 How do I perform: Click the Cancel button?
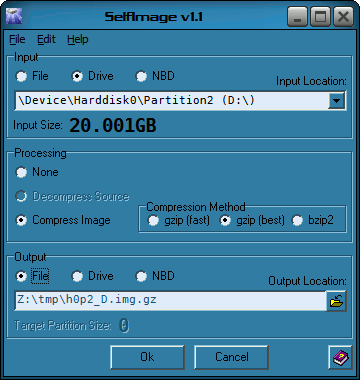pyautogui.click(x=232, y=357)
